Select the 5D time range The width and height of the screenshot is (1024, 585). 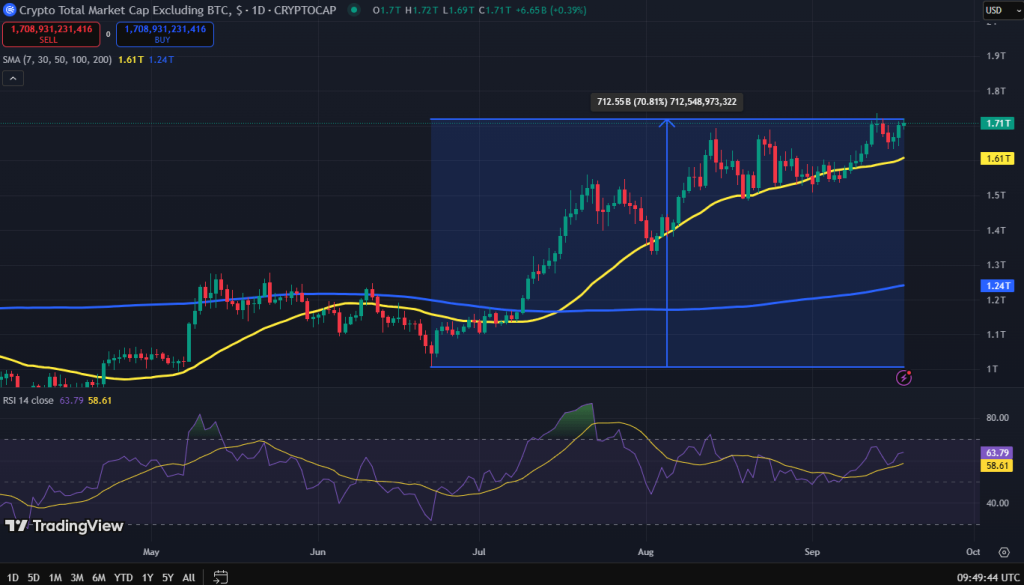click(x=34, y=577)
